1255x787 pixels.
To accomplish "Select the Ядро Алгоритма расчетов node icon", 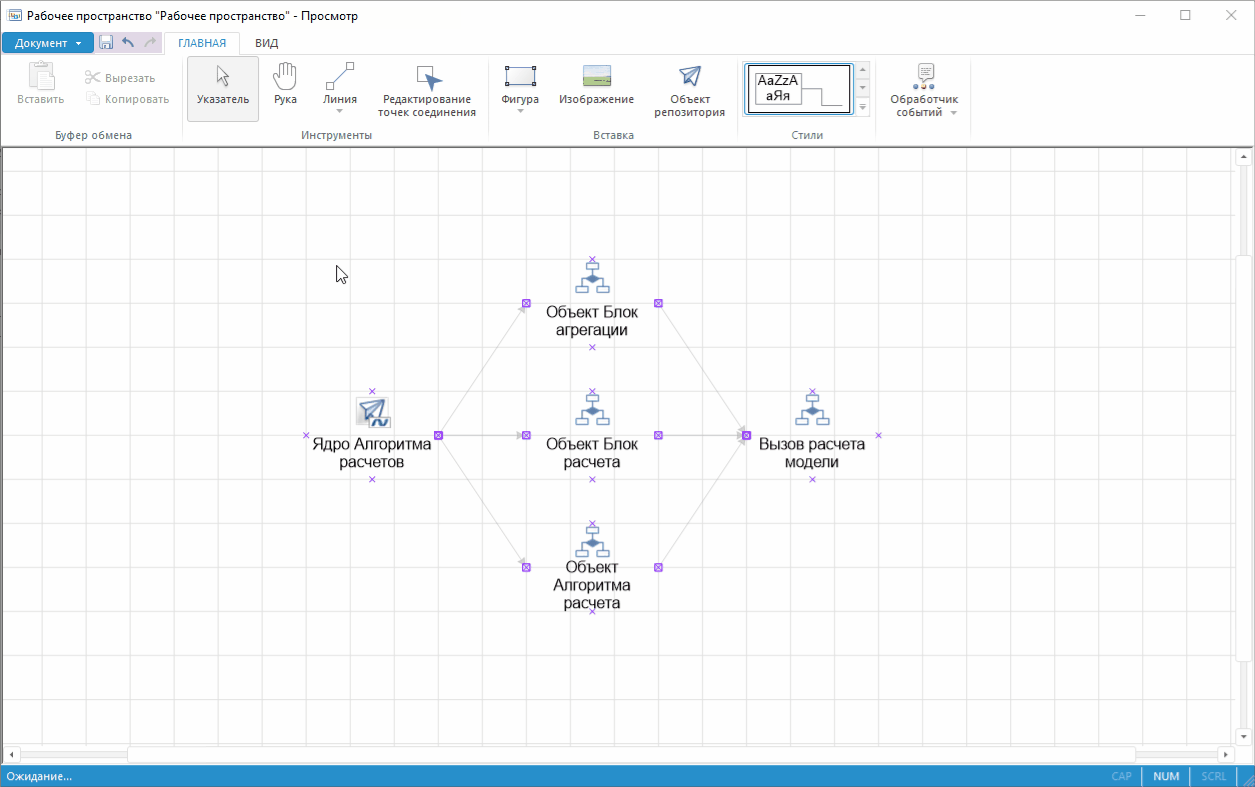I will coord(372,412).
